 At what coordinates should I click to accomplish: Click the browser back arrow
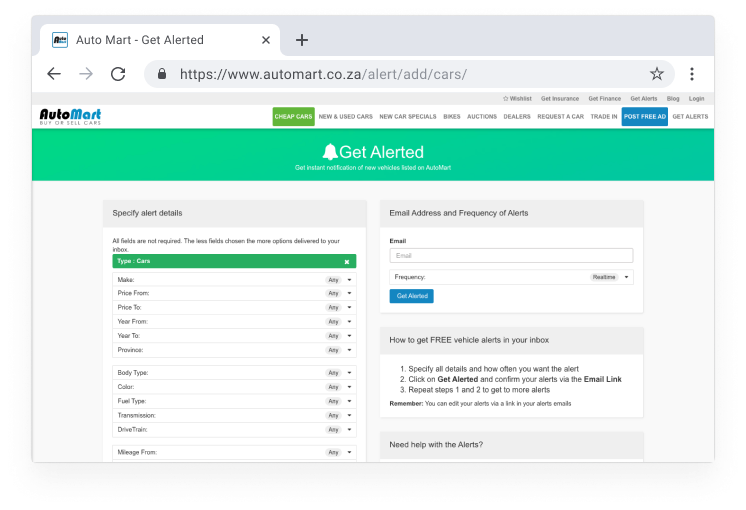(x=54, y=74)
